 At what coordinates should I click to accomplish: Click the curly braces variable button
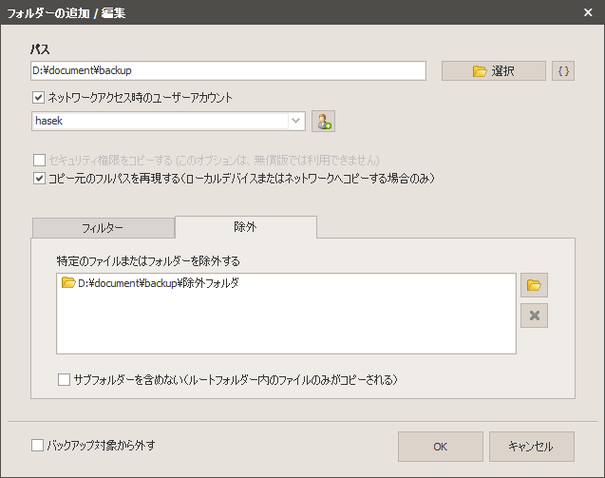[563, 71]
